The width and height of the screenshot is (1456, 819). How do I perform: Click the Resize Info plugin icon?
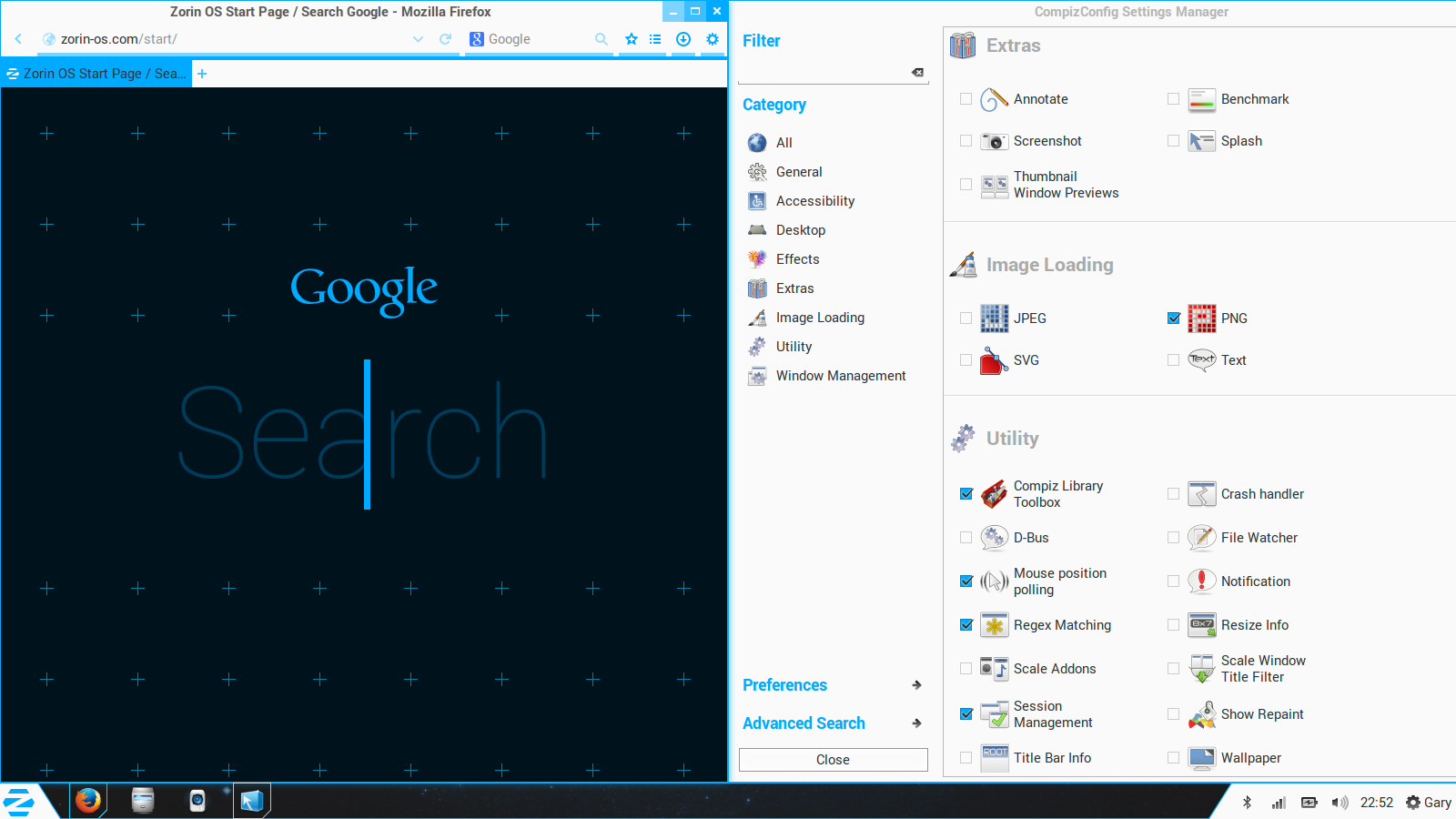[x=1201, y=625]
